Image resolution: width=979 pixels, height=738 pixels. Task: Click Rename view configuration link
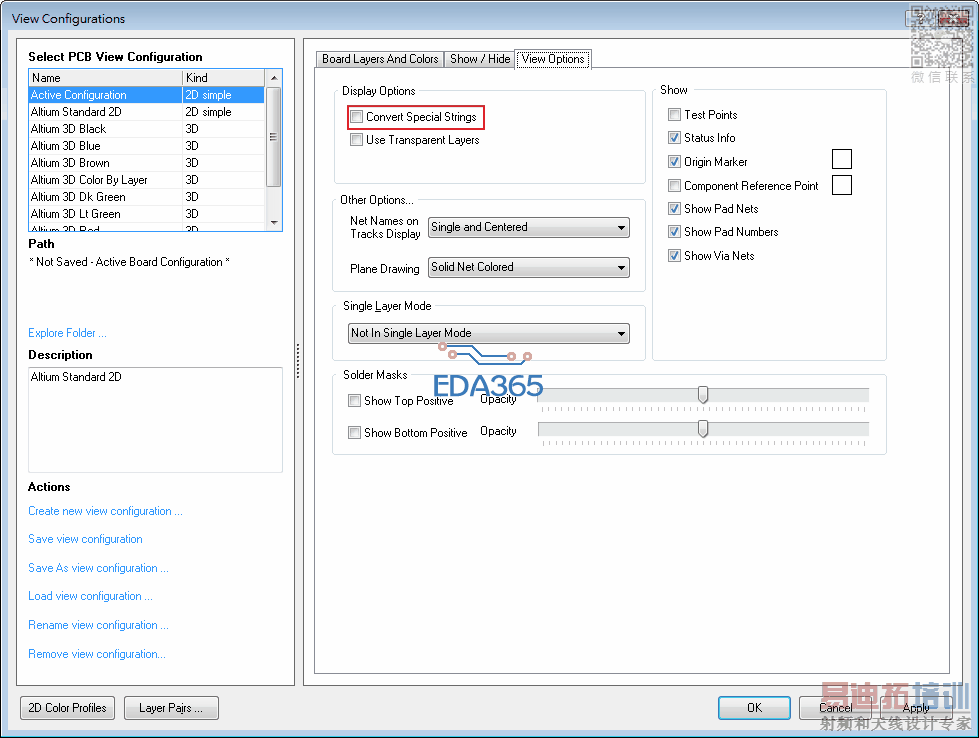[x=99, y=625]
